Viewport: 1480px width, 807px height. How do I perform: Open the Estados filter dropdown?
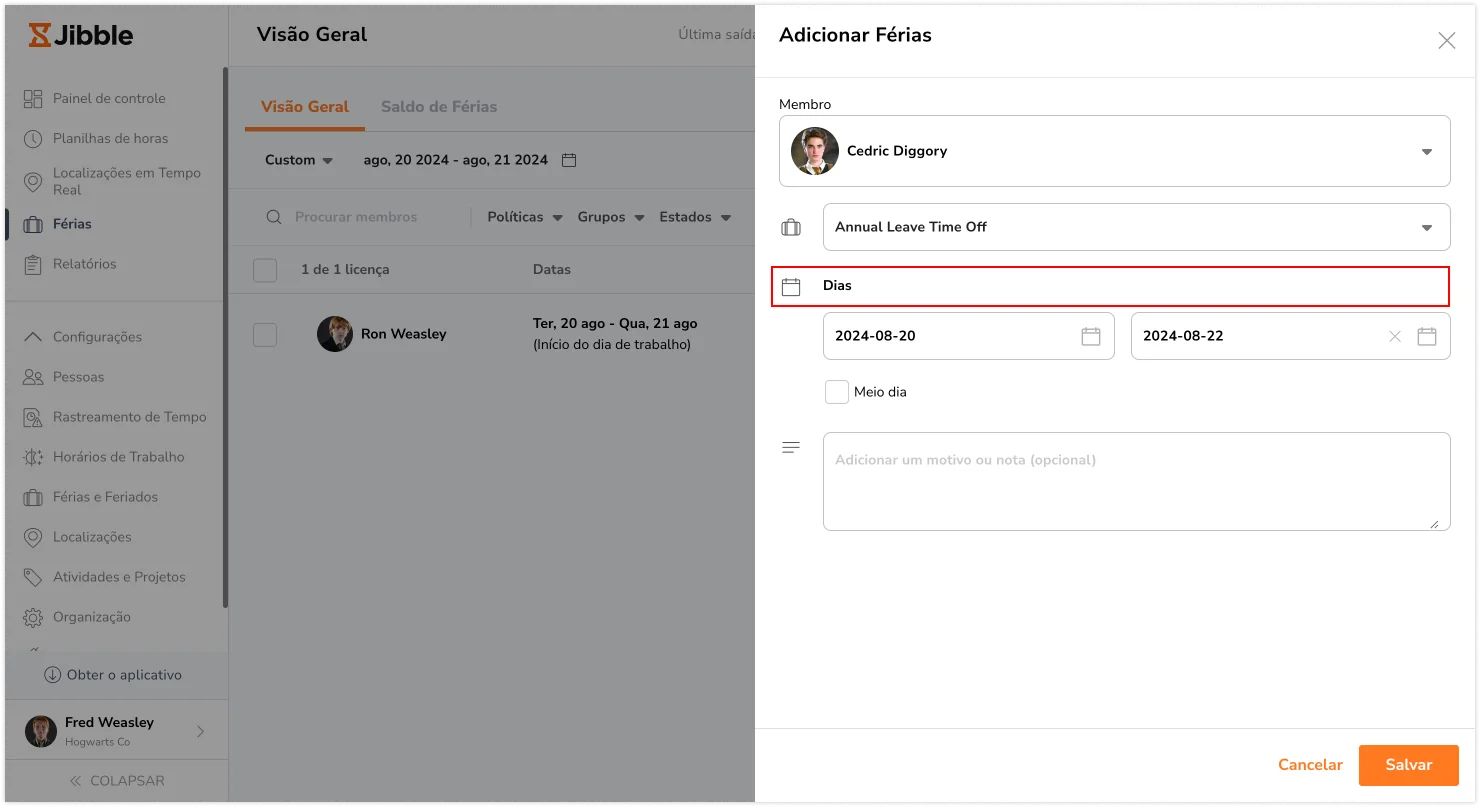695,217
